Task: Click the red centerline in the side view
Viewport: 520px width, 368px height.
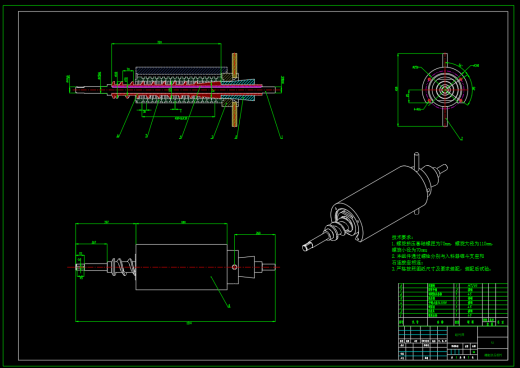Action: pos(173,267)
